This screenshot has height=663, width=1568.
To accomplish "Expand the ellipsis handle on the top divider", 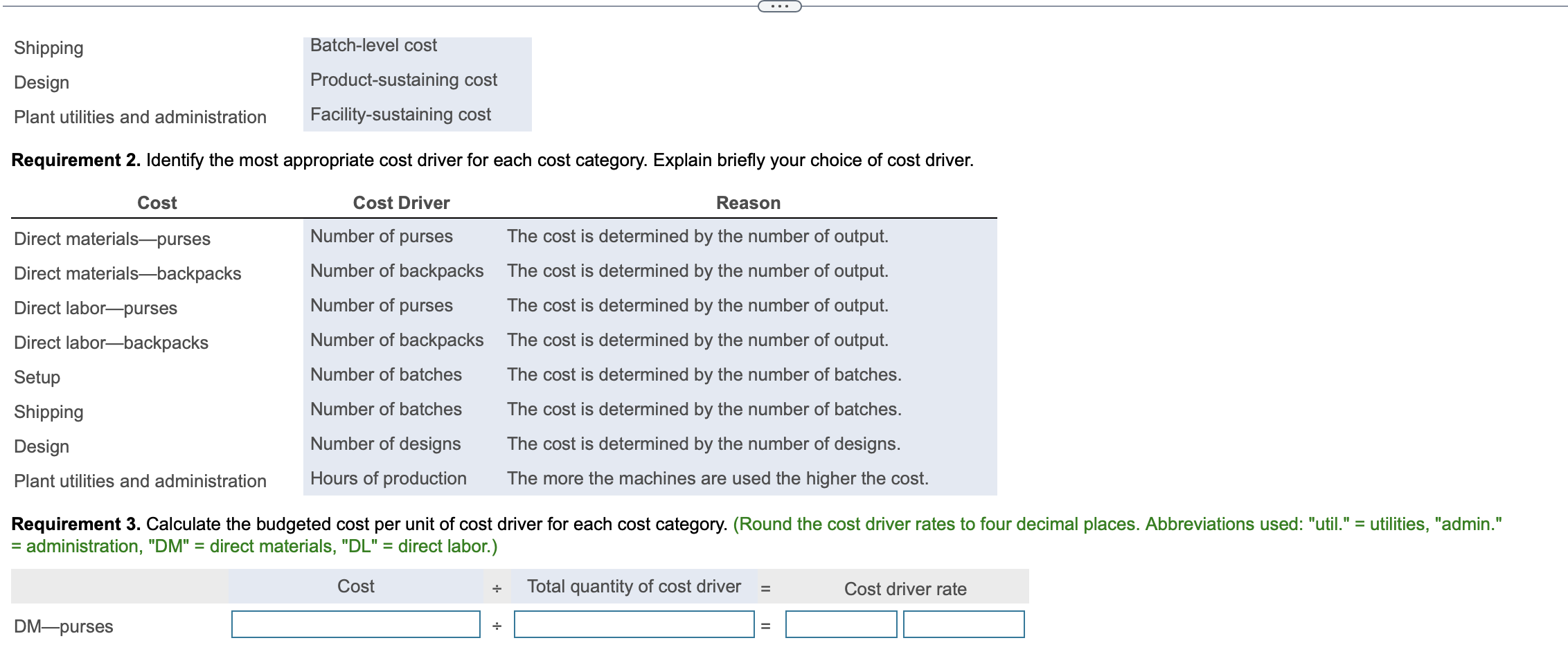I will 779,7.
